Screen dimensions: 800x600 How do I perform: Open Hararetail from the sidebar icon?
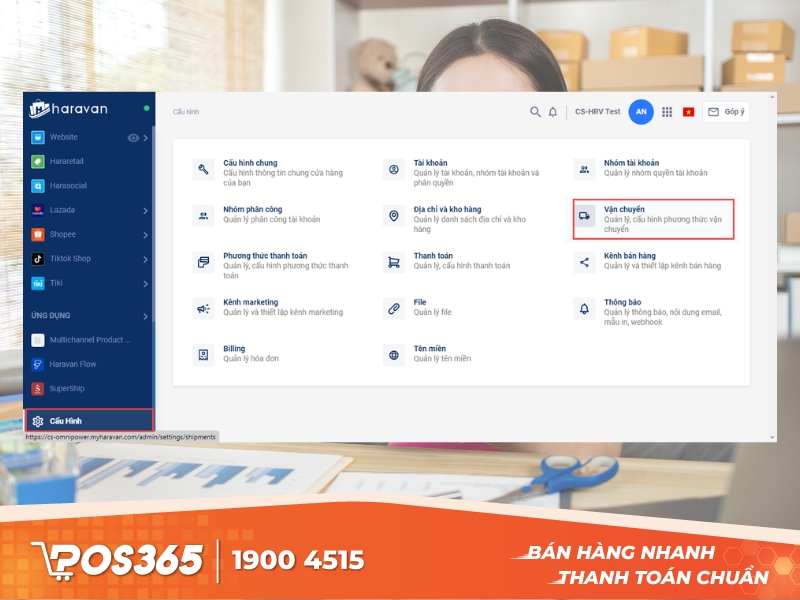pos(38,160)
